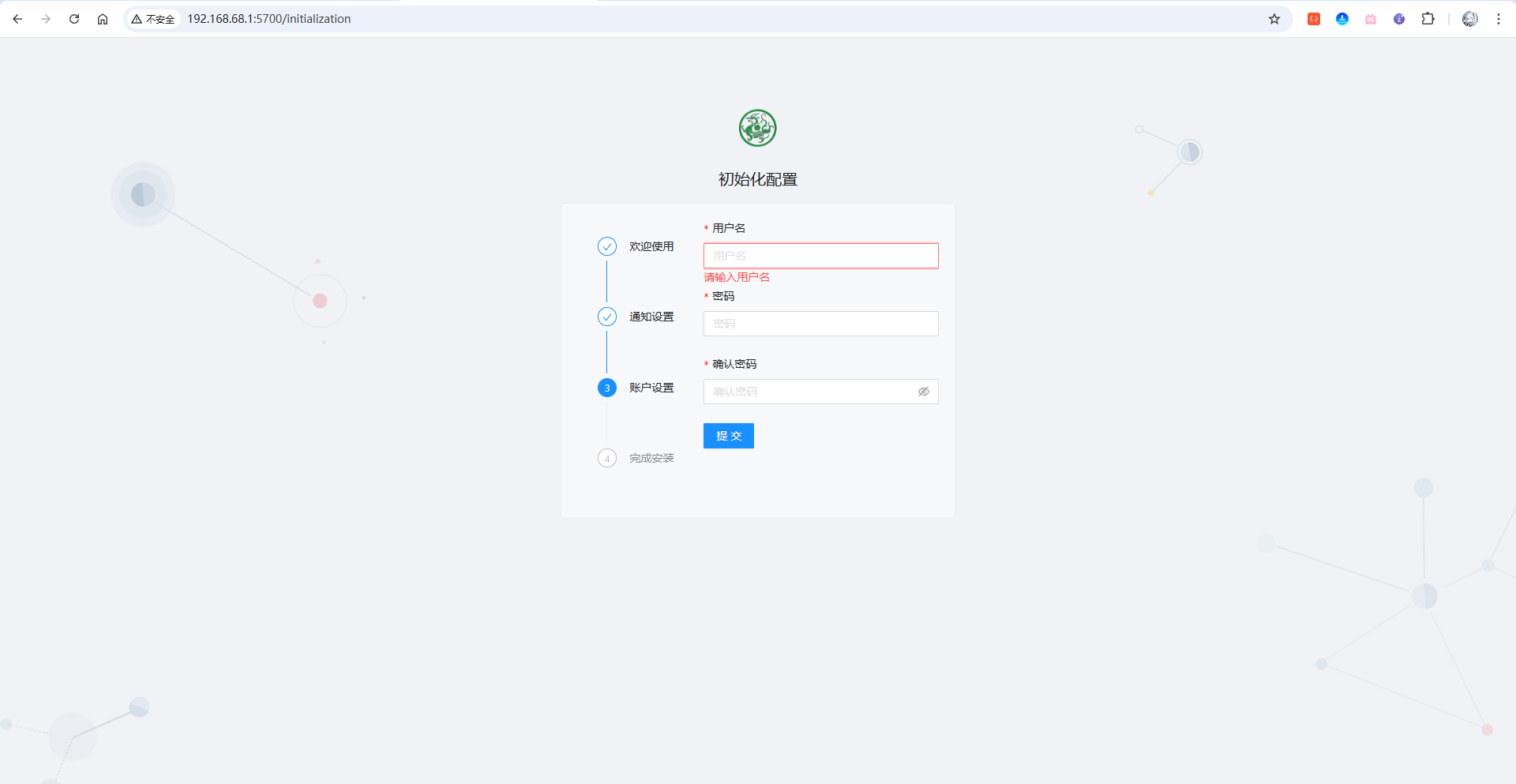The image size is (1516, 784).
Task: Click the 确认密码 input field
Action: click(809, 392)
